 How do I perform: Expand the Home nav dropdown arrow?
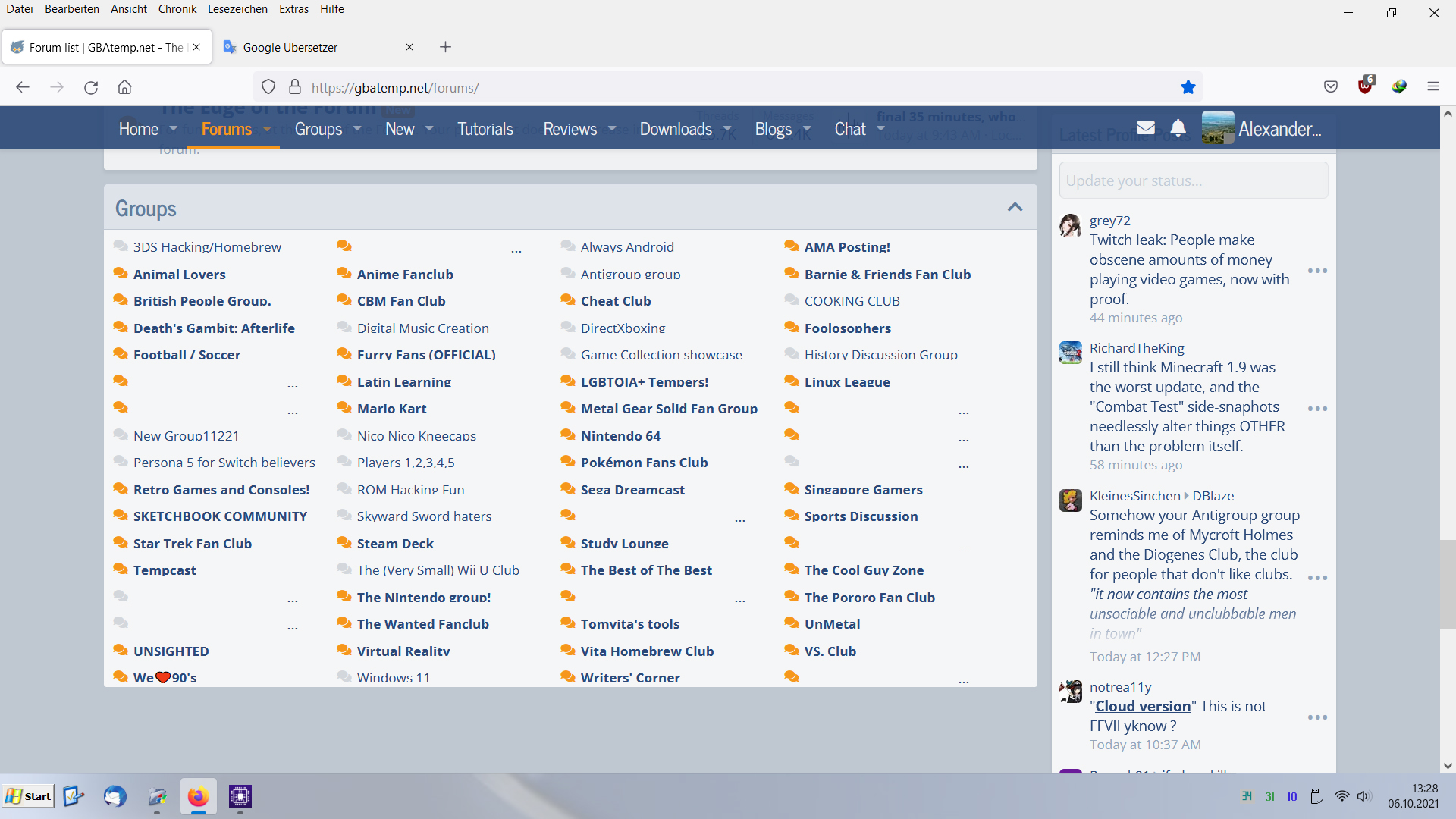[x=174, y=129]
